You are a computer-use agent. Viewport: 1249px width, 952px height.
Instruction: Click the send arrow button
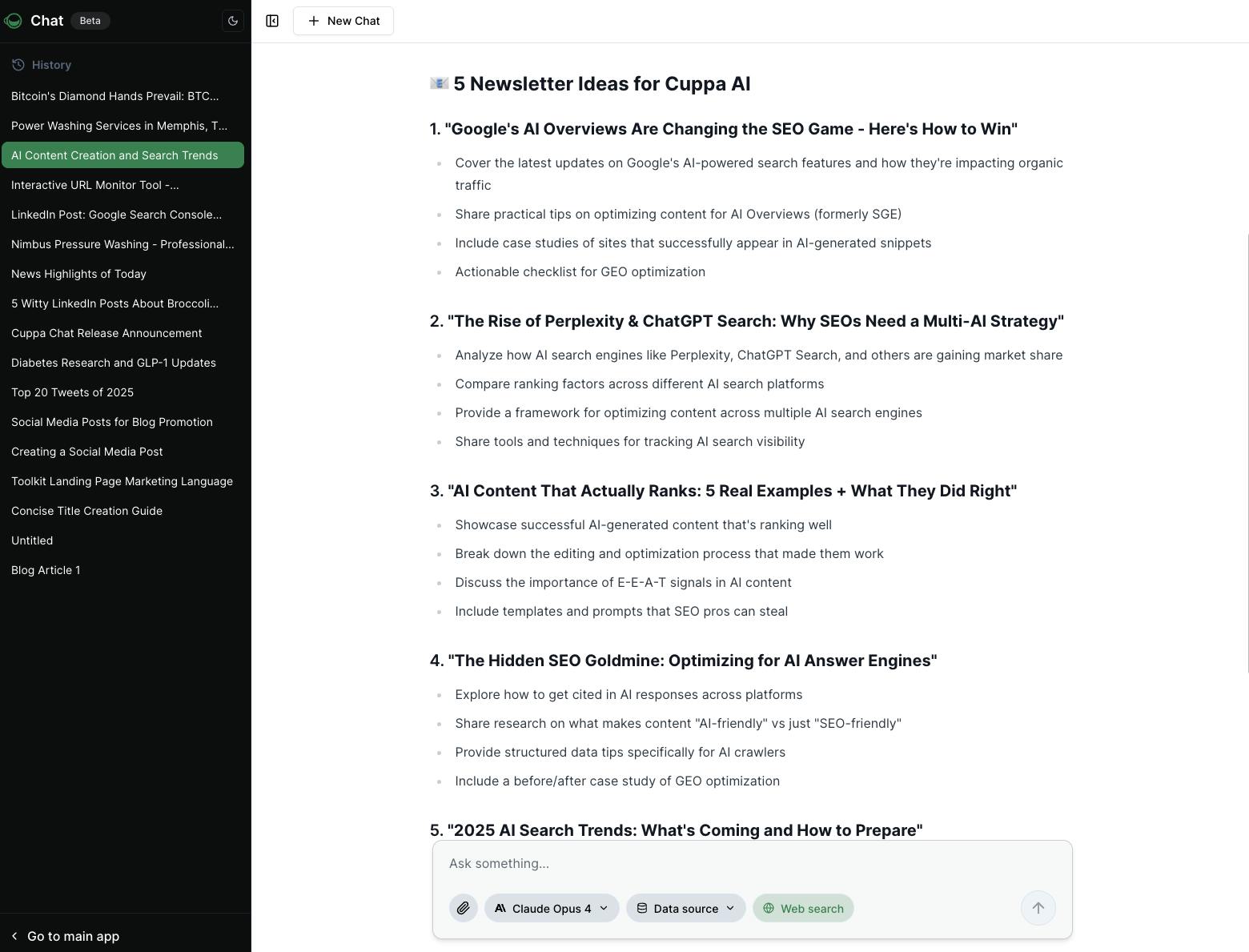(1038, 908)
